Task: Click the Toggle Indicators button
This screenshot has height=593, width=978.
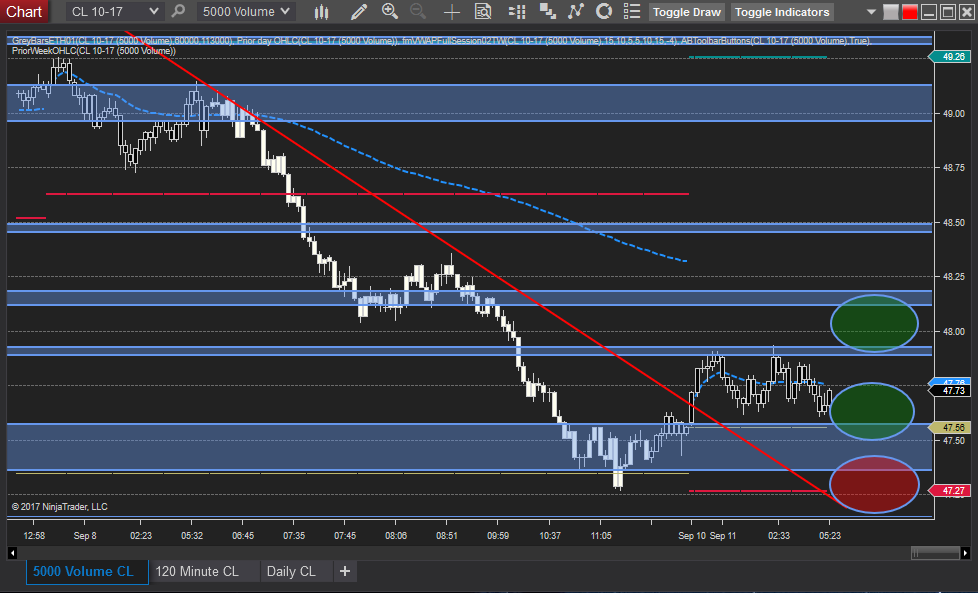Action: [x=782, y=12]
